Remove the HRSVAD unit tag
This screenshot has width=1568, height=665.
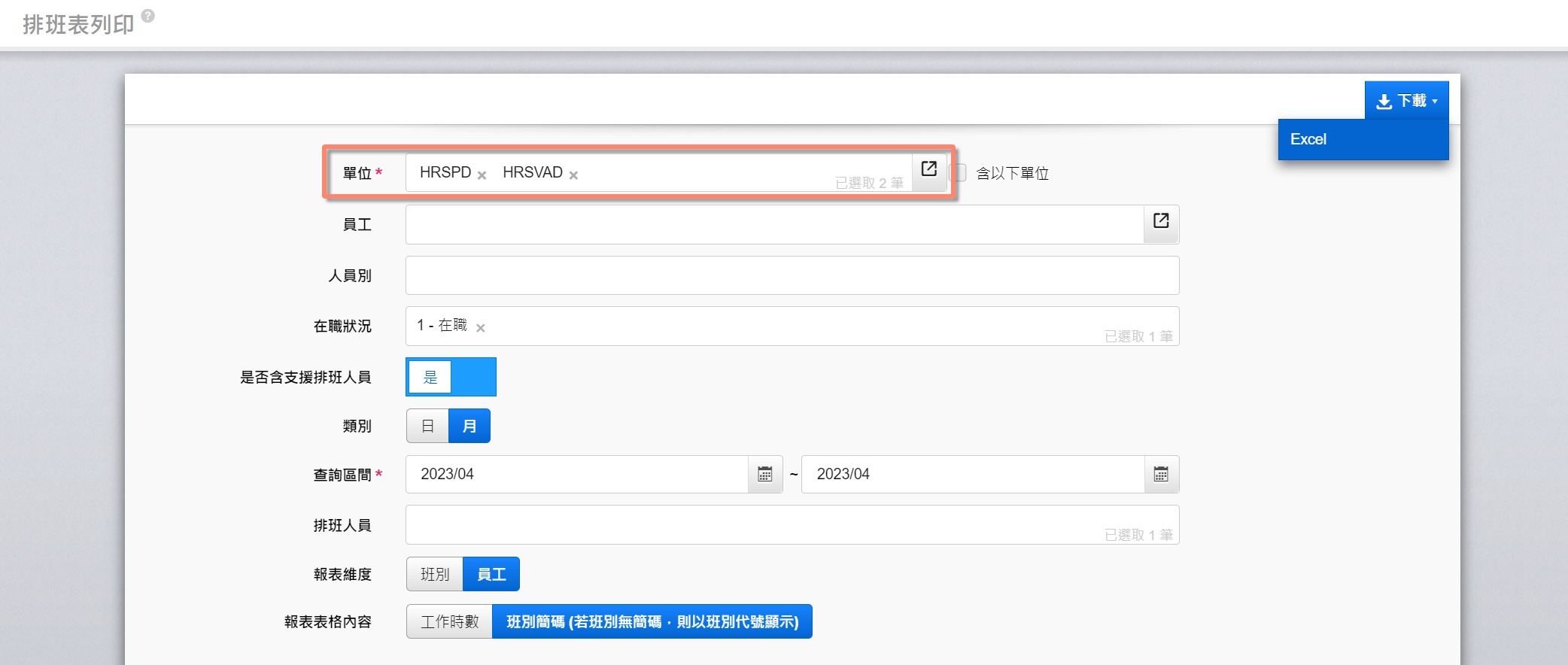click(573, 175)
